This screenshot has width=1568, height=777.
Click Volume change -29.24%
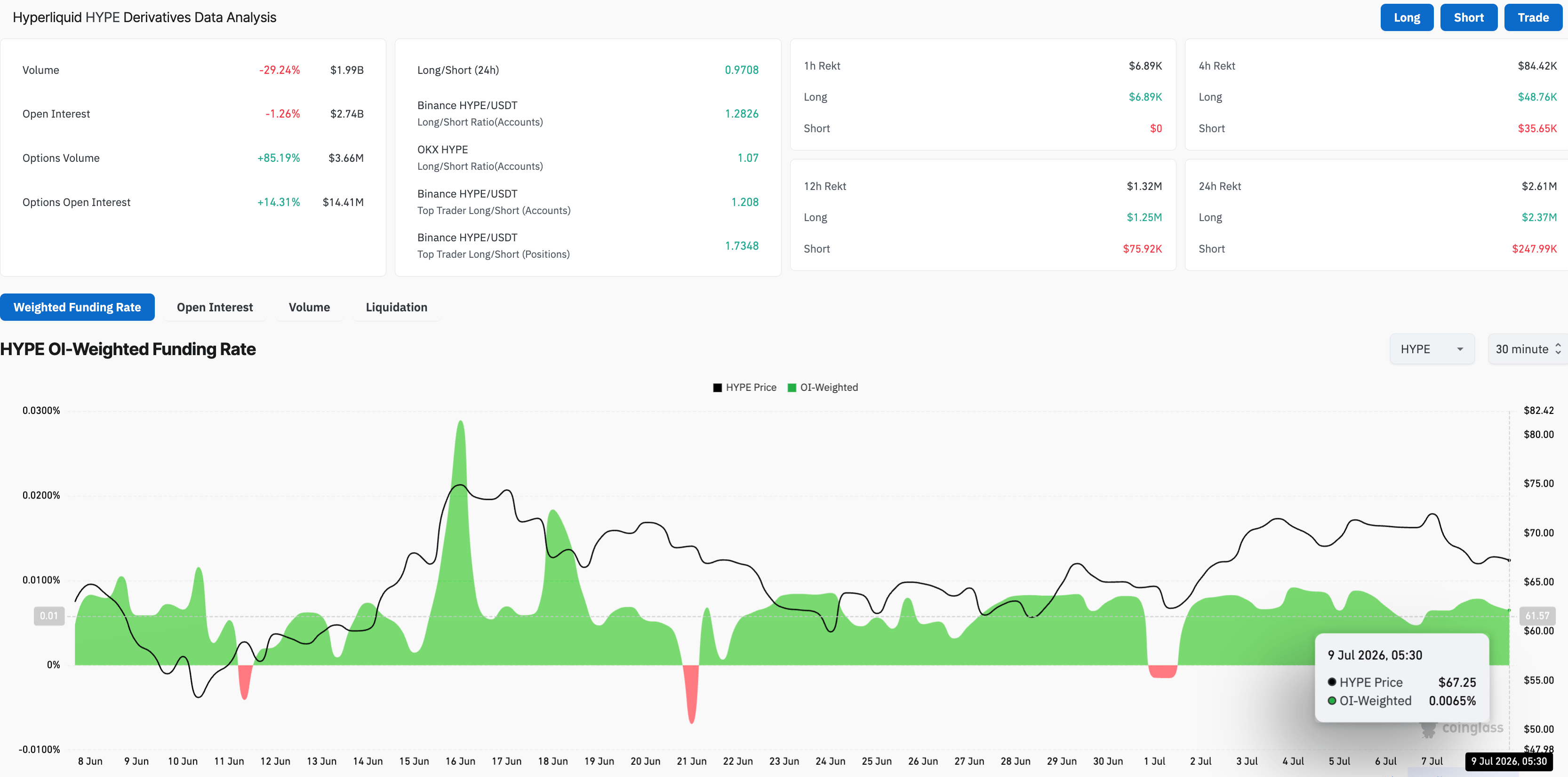[280, 70]
